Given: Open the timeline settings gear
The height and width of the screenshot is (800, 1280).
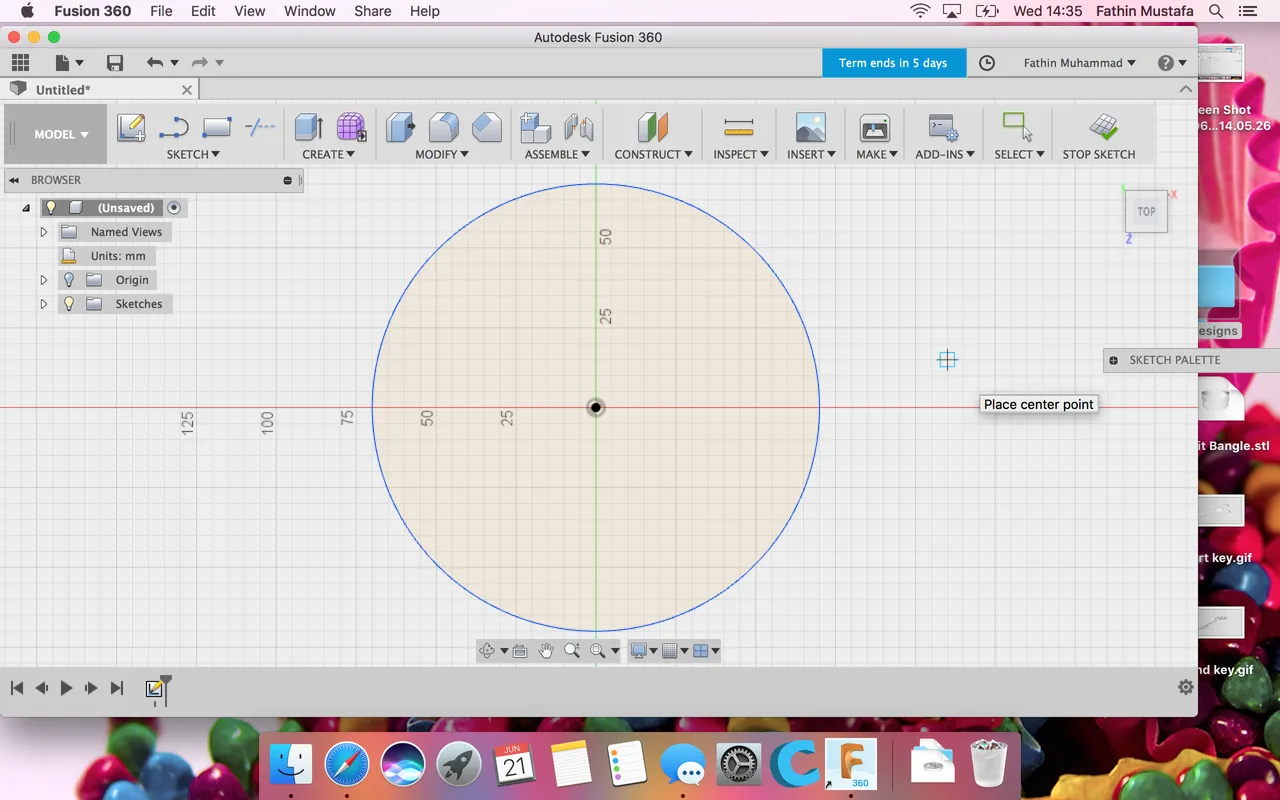Looking at the screenshot, I should [x=1186, y=687].
